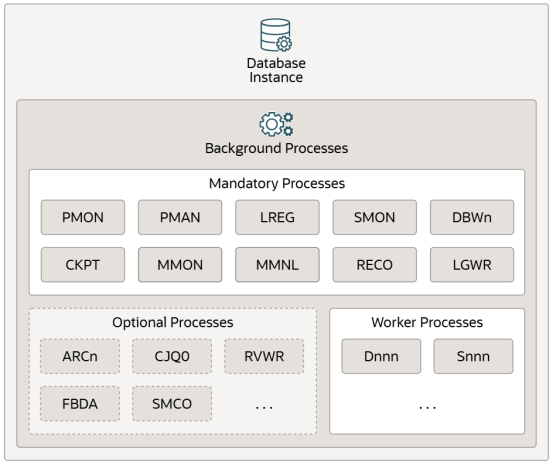Select the CJQ0 optional process box

point(172,356)
